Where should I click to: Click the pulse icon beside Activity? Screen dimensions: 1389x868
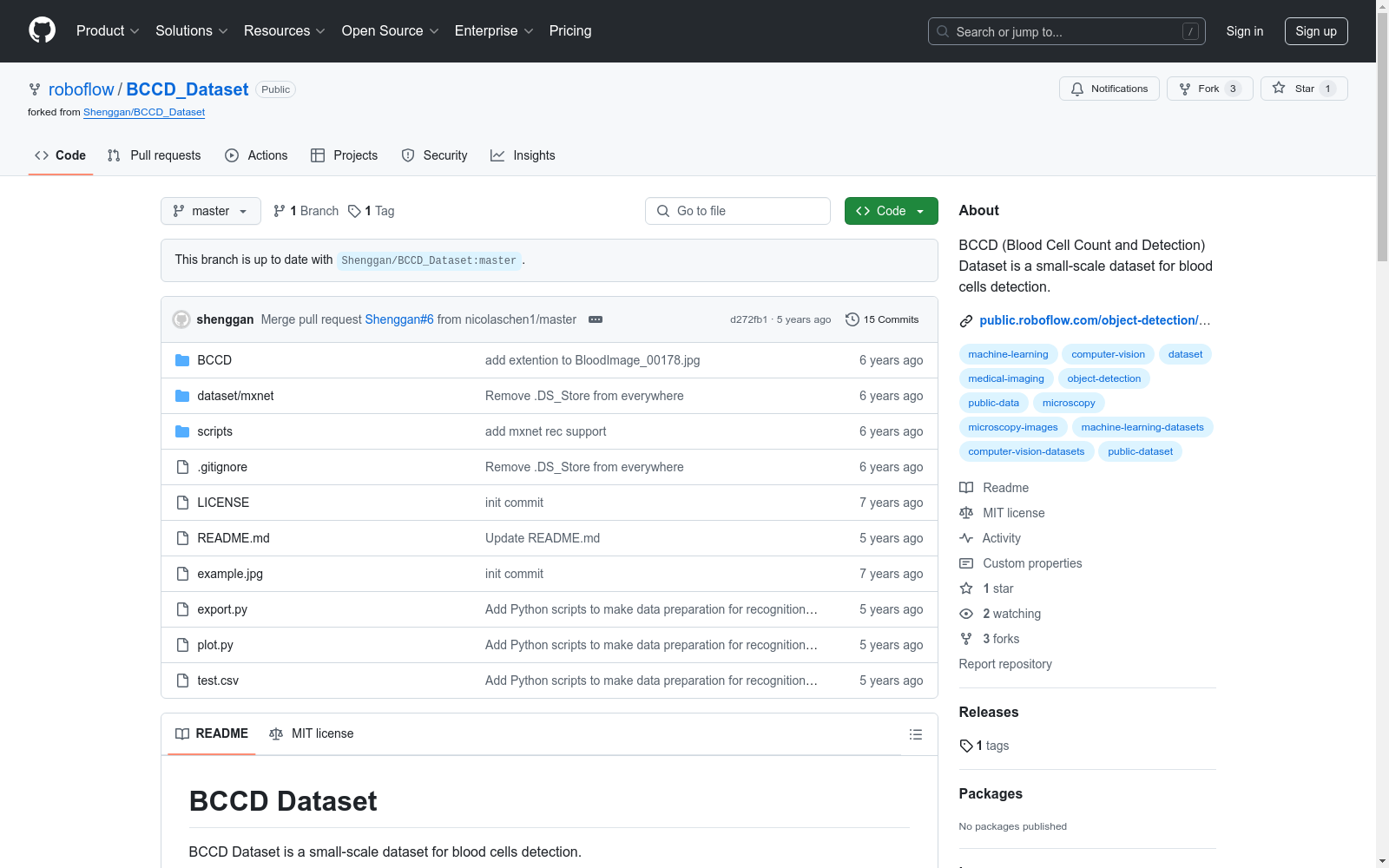(x=966, y=538)
